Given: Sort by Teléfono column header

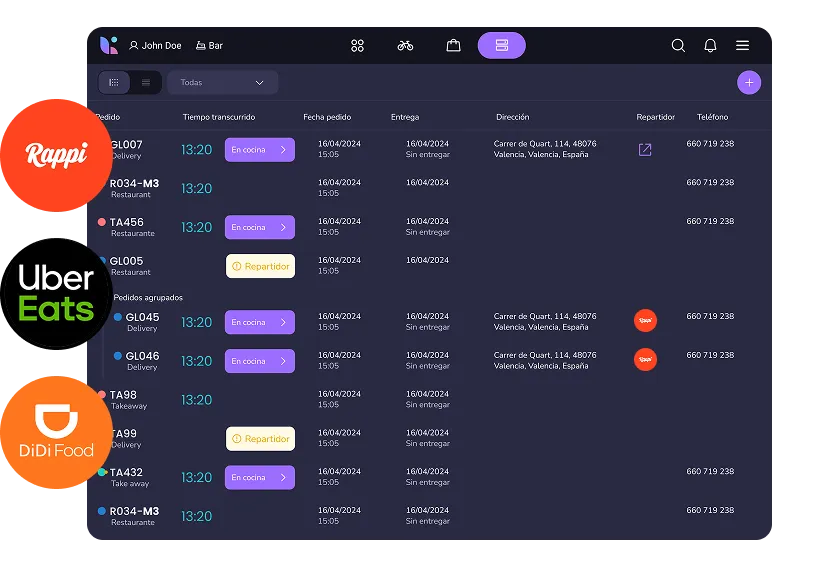Looking at the screenshot, I should [712, 117].
